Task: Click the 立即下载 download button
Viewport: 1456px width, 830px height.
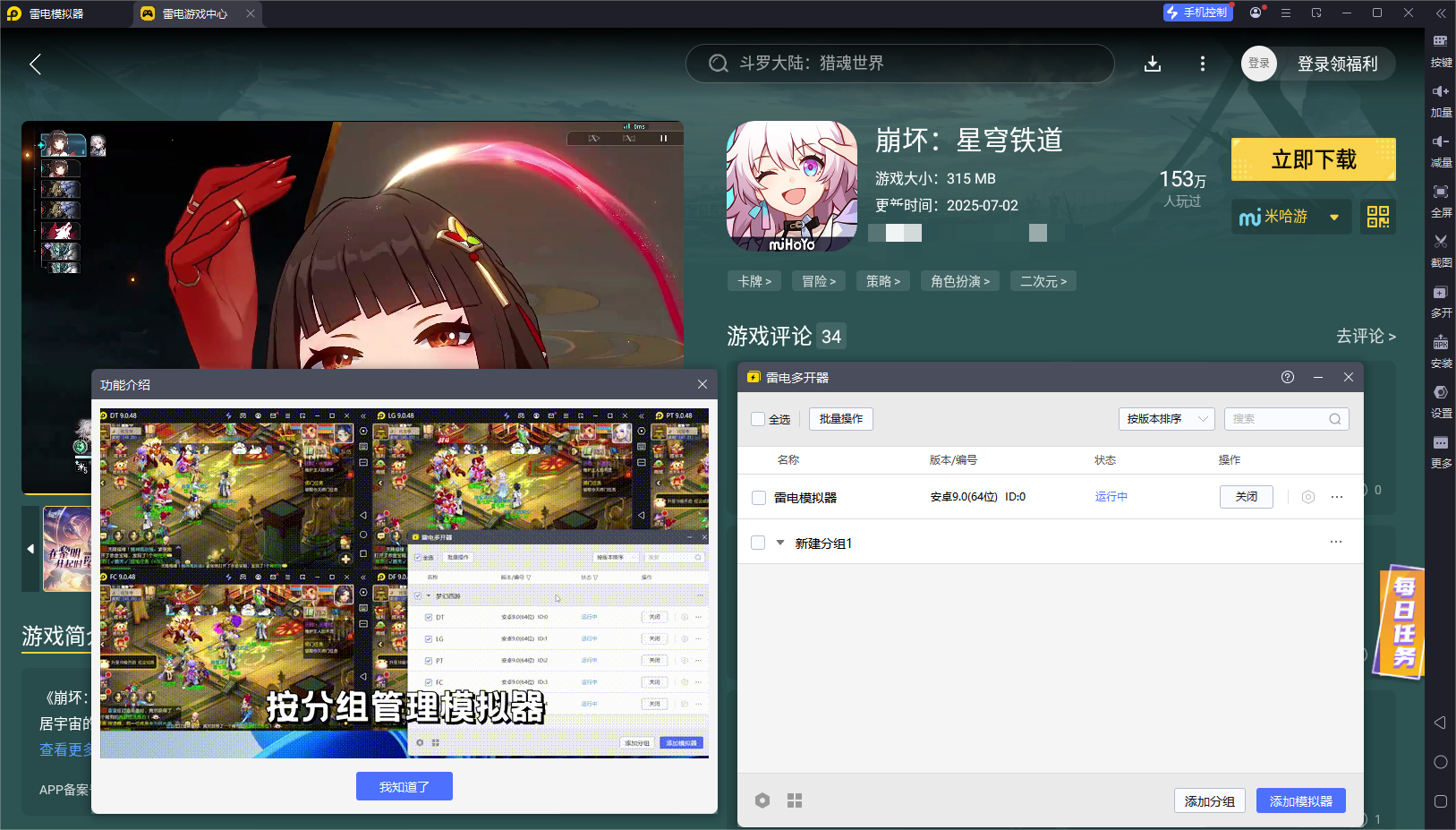Action: tap(1314, 159)
